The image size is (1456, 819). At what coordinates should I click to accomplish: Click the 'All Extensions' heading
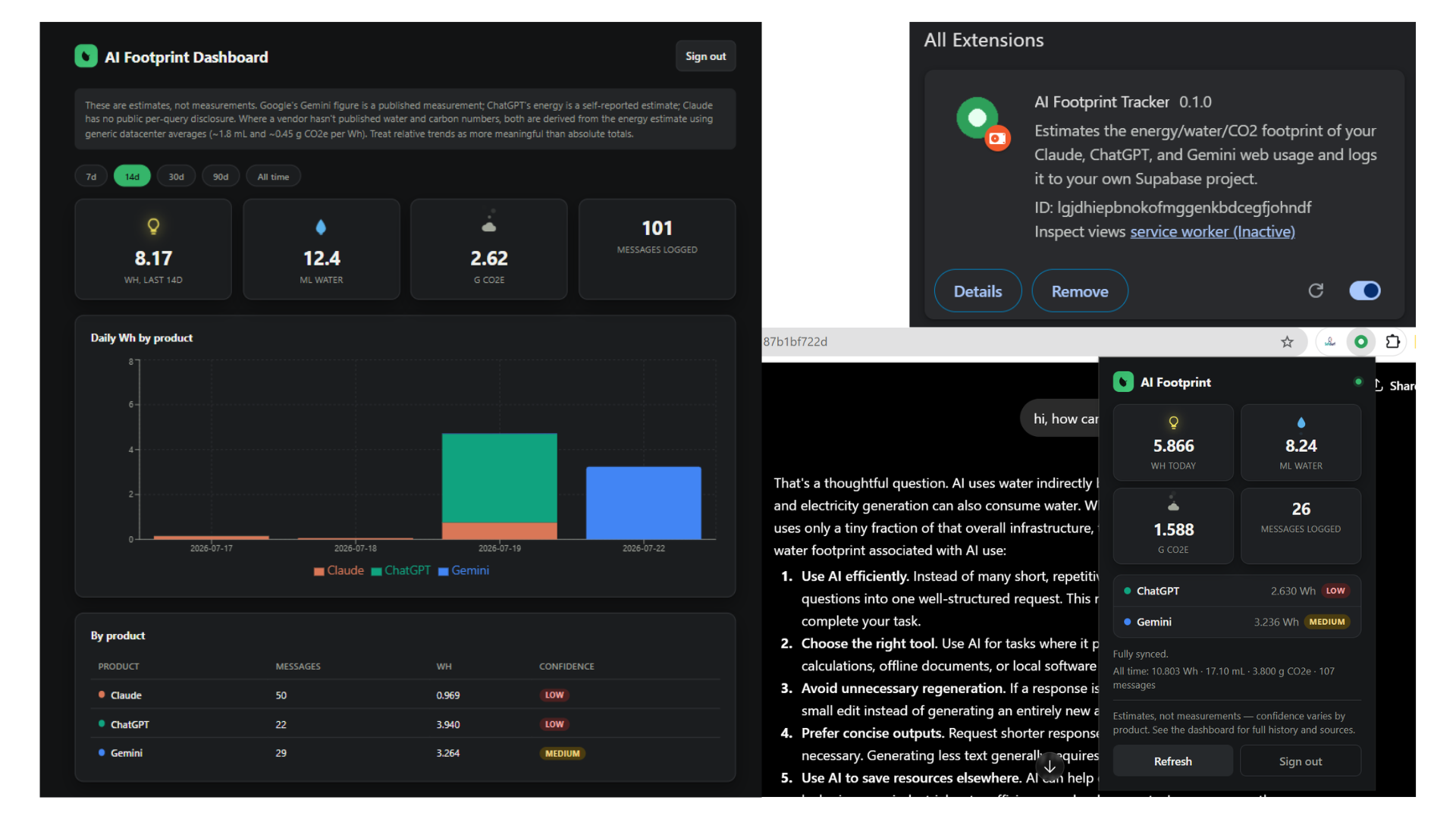pyautogui.click(x=984, y=40)
